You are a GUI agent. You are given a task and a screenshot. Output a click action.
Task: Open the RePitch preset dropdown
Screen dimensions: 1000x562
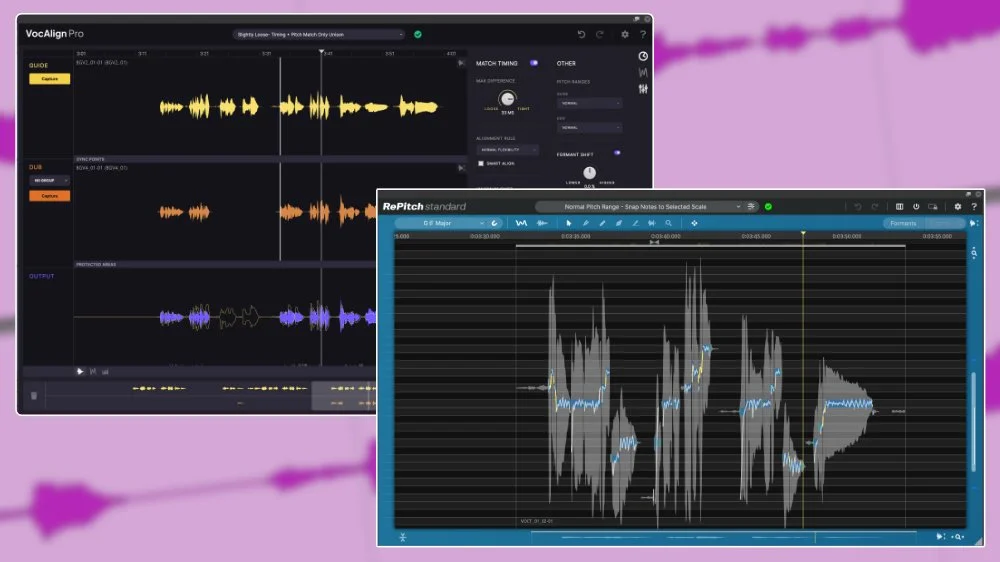click(x=640, y=207)
